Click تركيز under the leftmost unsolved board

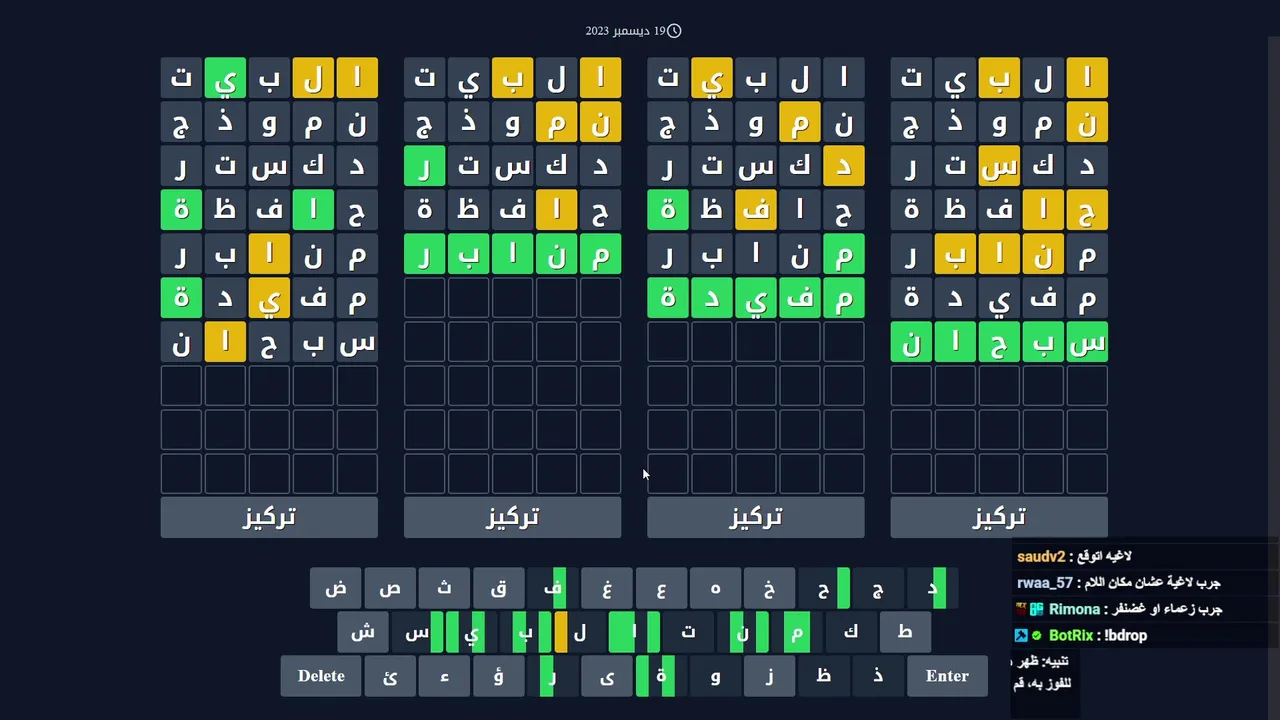(x=269, y=517)
